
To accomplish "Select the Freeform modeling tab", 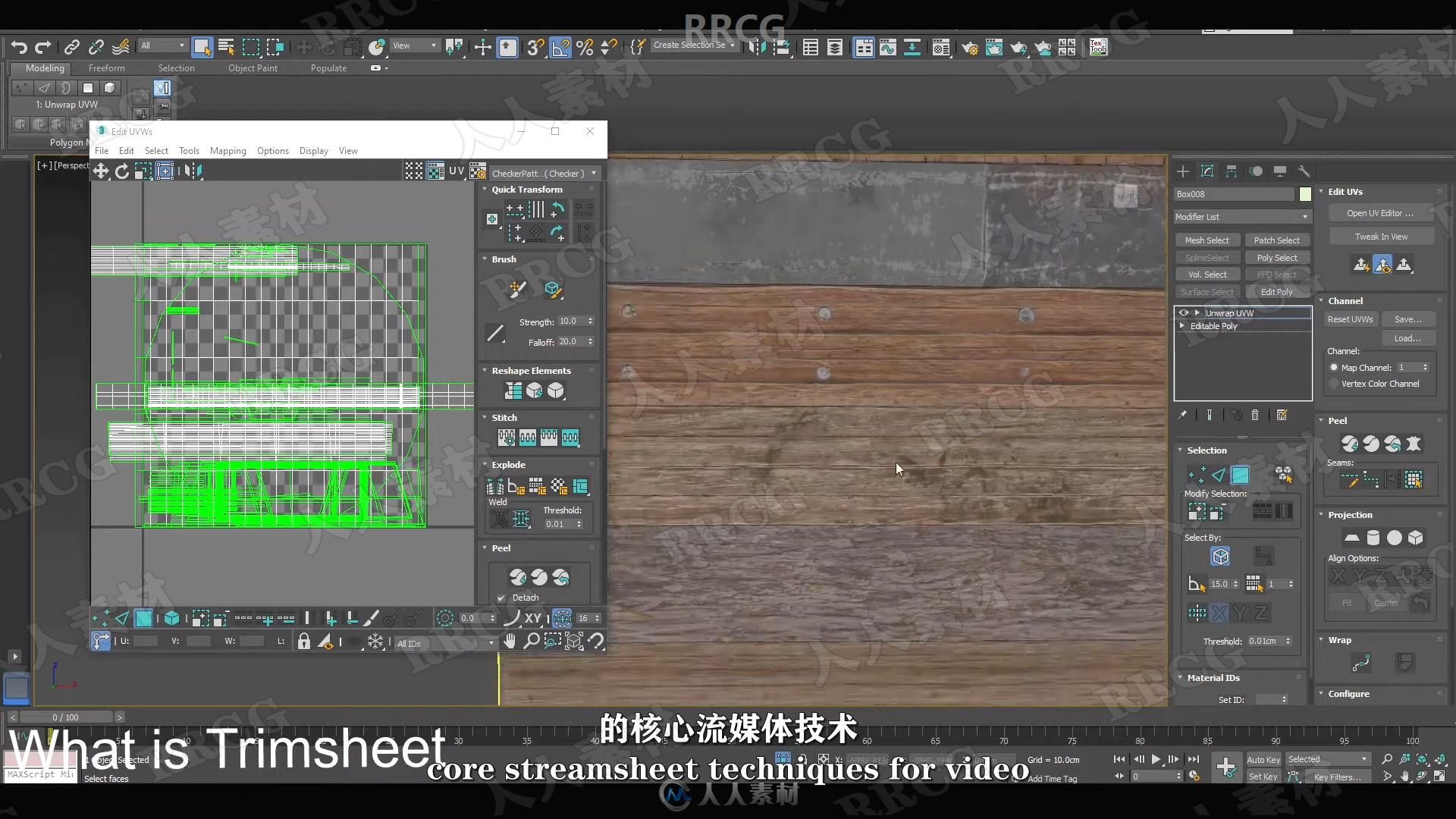I will (106, 67).
